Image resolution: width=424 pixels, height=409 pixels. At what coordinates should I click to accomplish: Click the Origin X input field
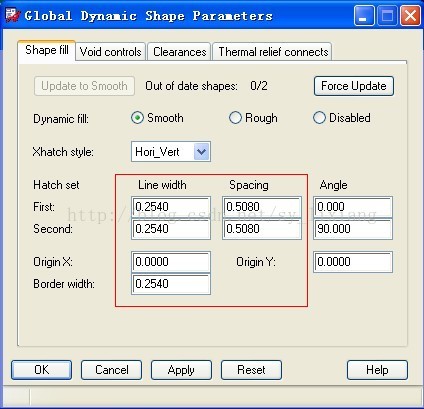pos(171,262)
